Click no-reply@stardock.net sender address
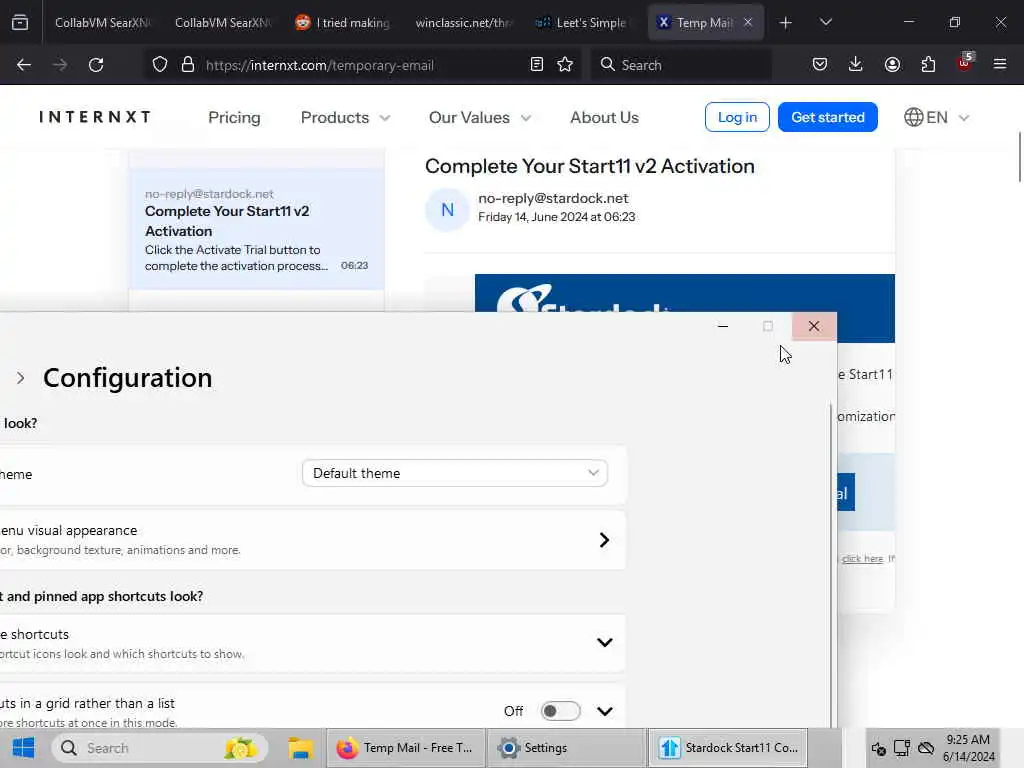The image size is (1024, 768). click(x=553, y=198)
